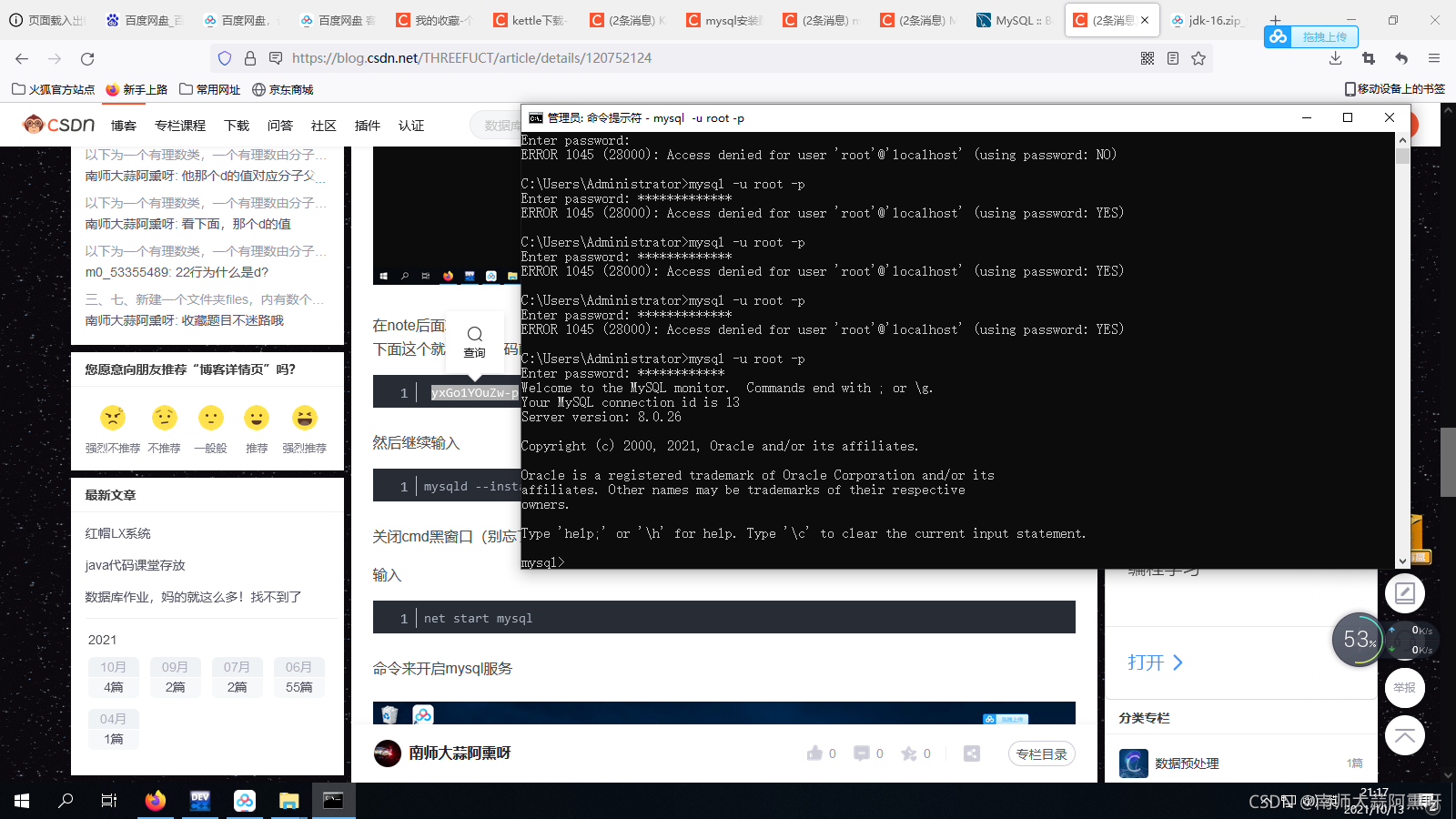The image size is (1456, 819).
Task: Click the share icon in article bar
Action: click(972, 753)
